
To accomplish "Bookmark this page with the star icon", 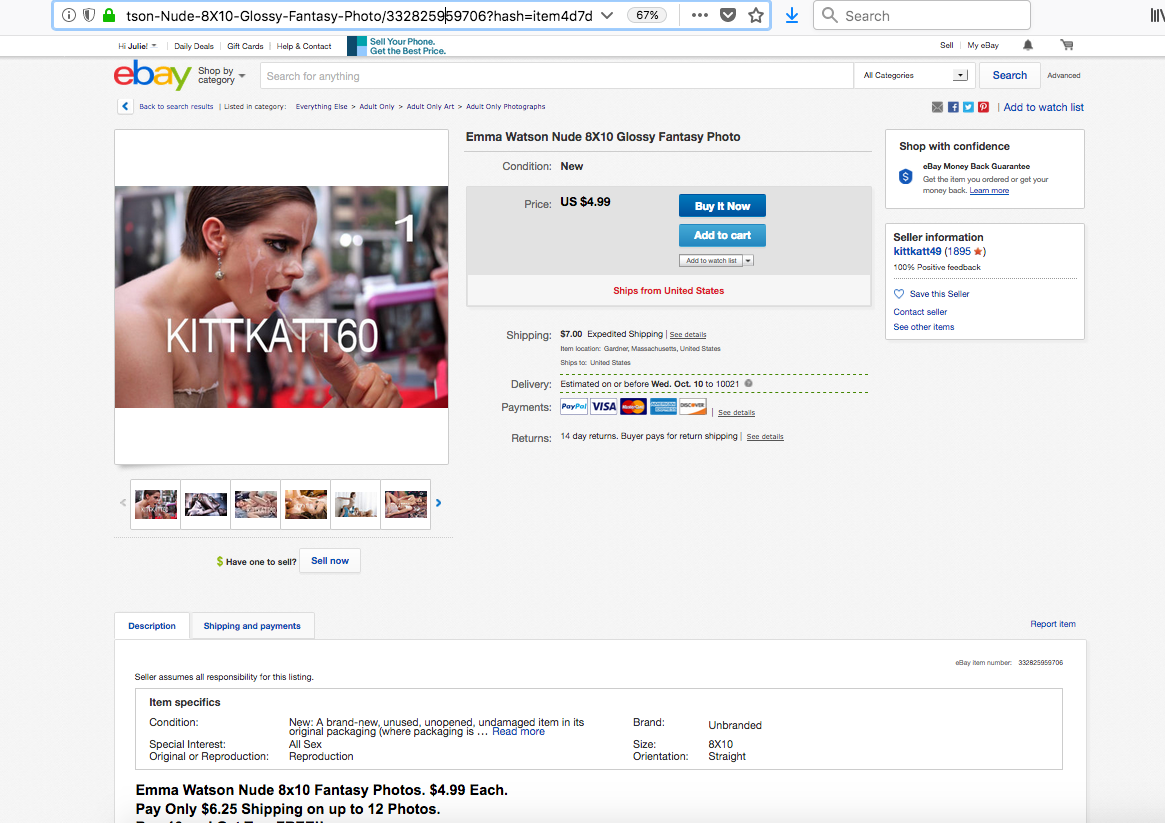I will [756, 15].
